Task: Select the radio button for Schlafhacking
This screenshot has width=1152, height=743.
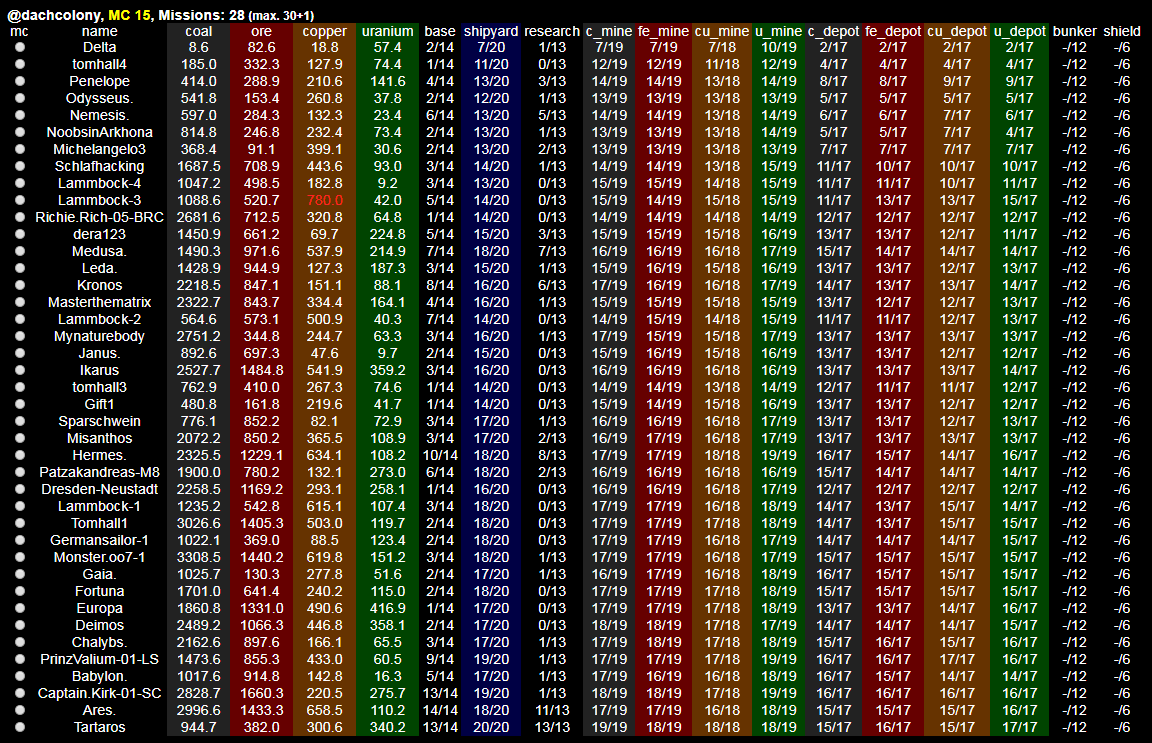Action: tap(20, 166)
